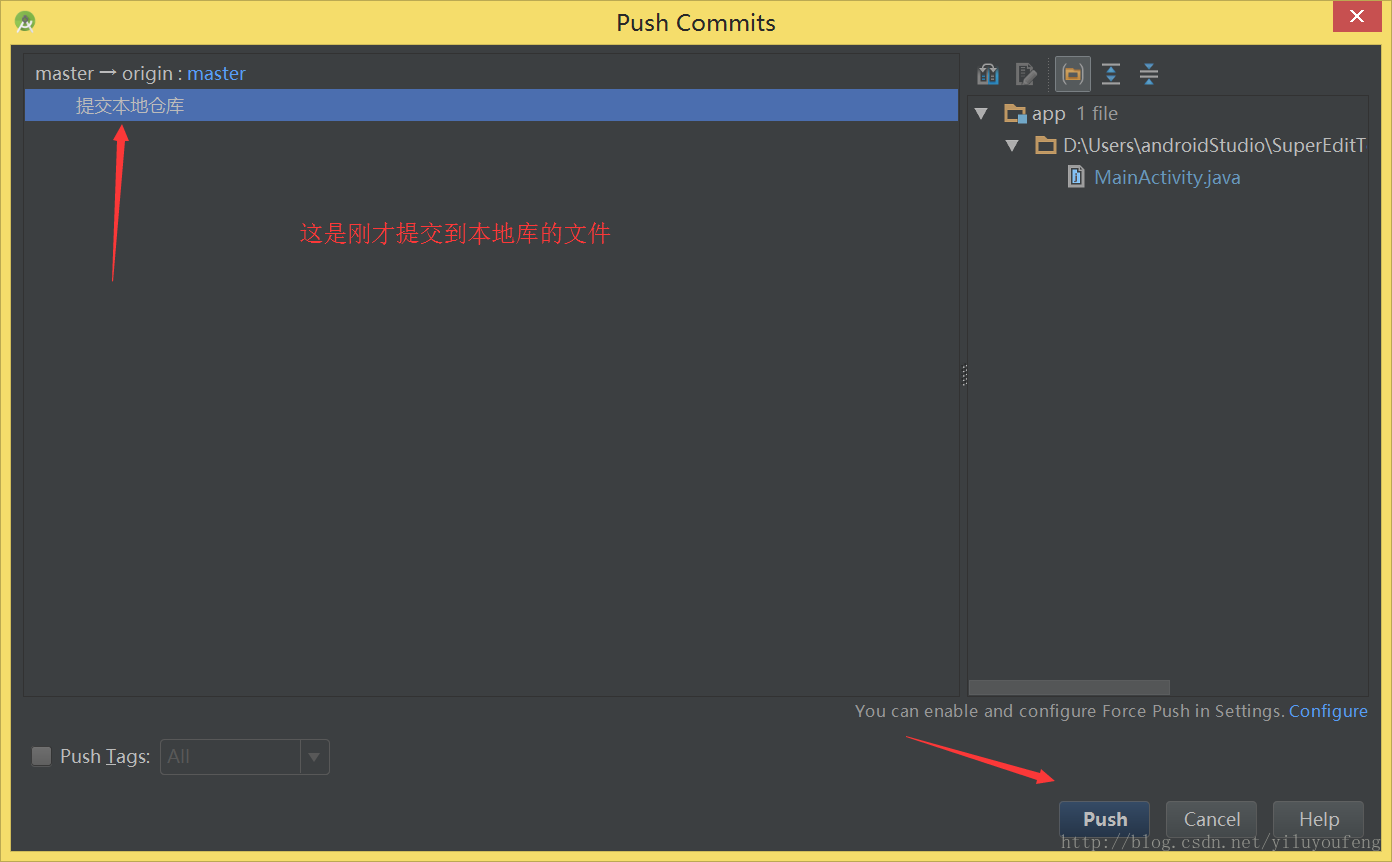Screen dimensions: 1392x862
Task: Click the Show Diff toolbar icon
Action: tap(988, 74)
